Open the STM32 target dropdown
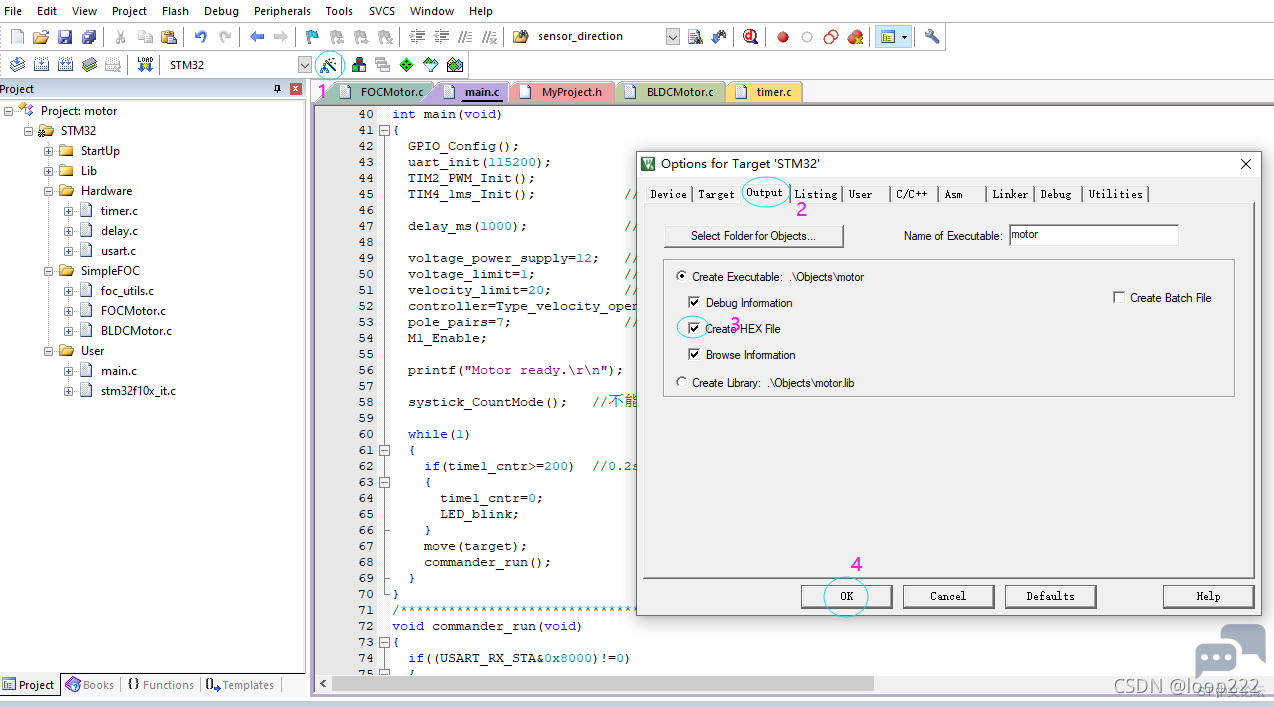This screenshot has width=1274, height=707. pos(305,65)
